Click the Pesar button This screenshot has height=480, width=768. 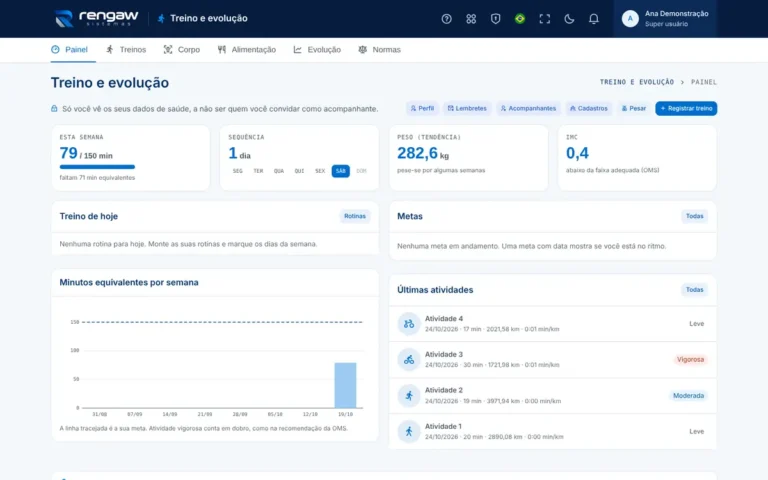[x=634, y=108]
